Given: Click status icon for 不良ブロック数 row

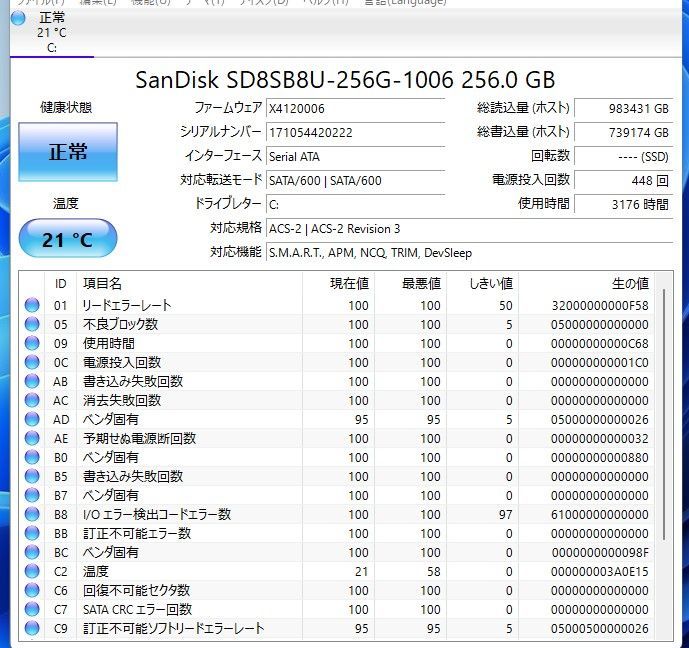Looking at the screenshot, I should pos(32,324).
